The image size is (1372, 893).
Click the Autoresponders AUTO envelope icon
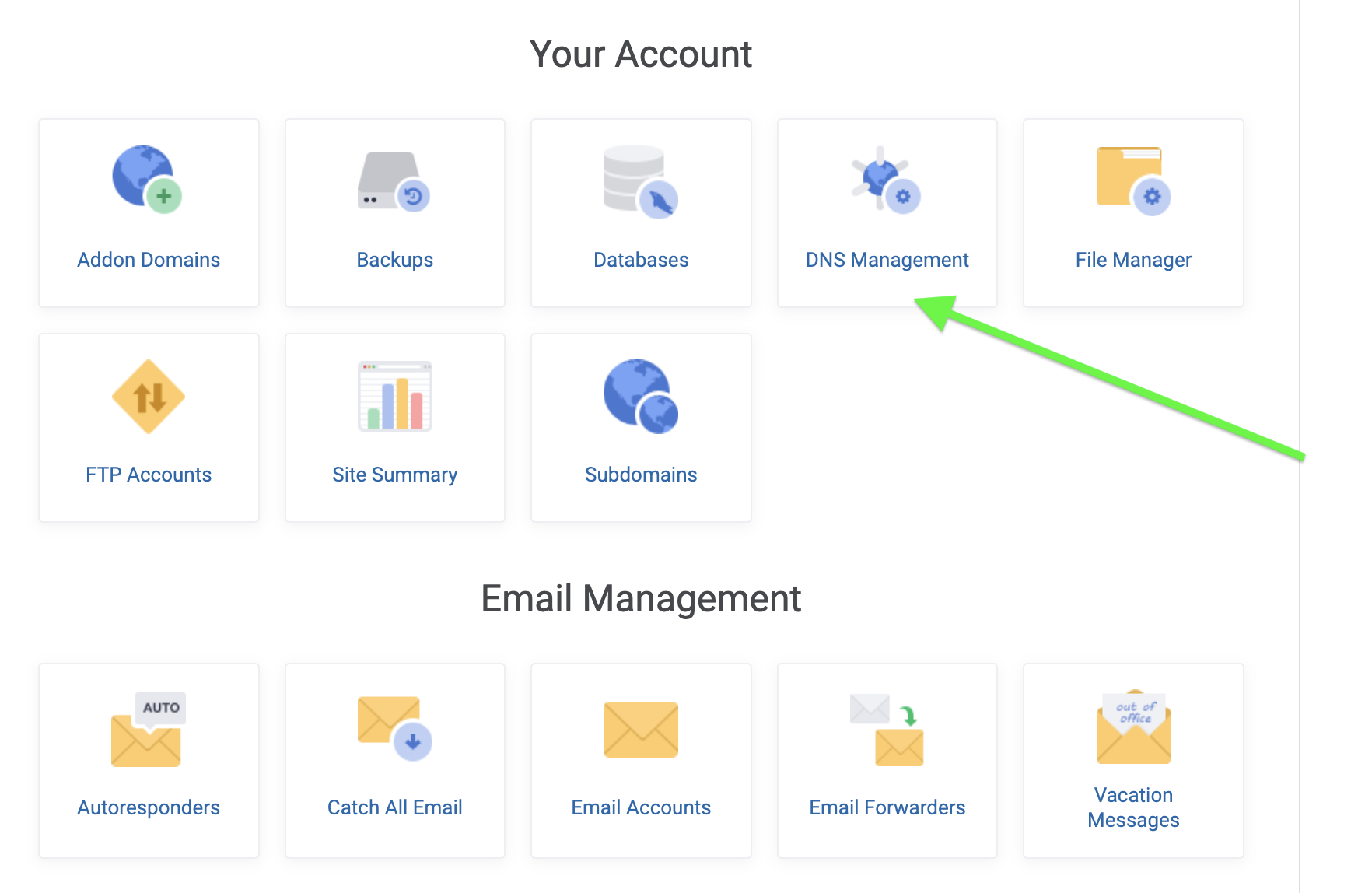pyautogui.click(x=148, y=730)
